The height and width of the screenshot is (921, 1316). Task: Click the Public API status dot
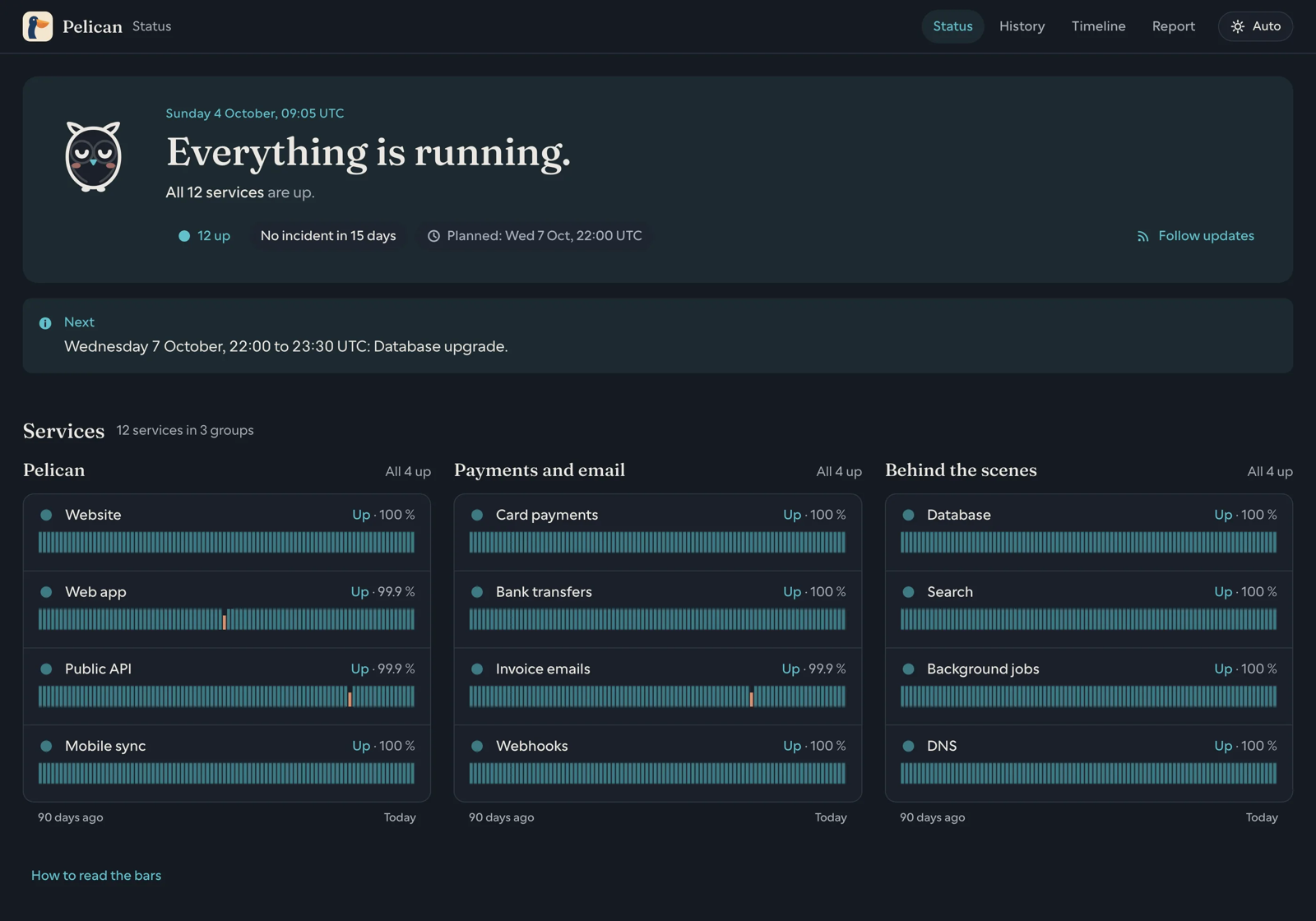click(x=46, y=669)
